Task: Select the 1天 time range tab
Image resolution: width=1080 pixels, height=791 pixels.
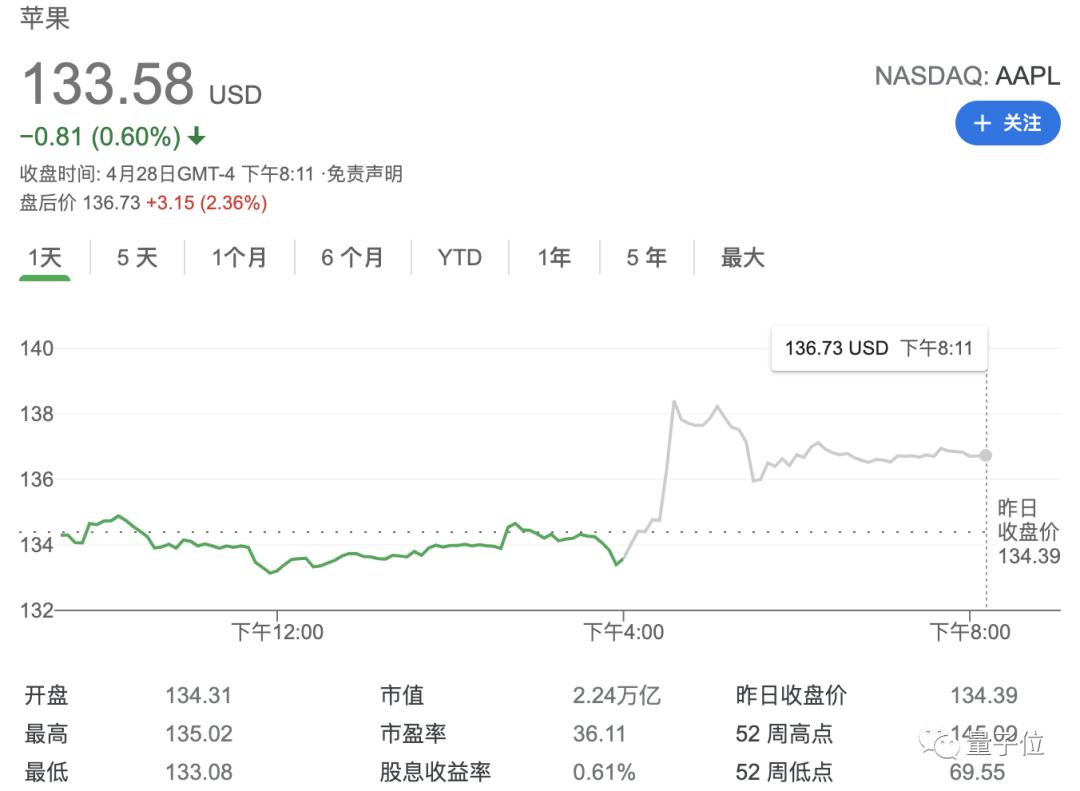Action: coord(45,258)
